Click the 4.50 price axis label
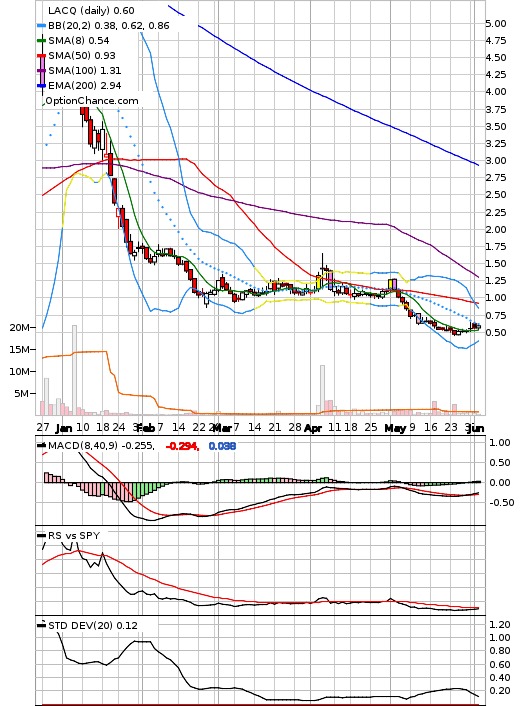The image size is (526, 706). pyautogui.click(x=496, y=58)
